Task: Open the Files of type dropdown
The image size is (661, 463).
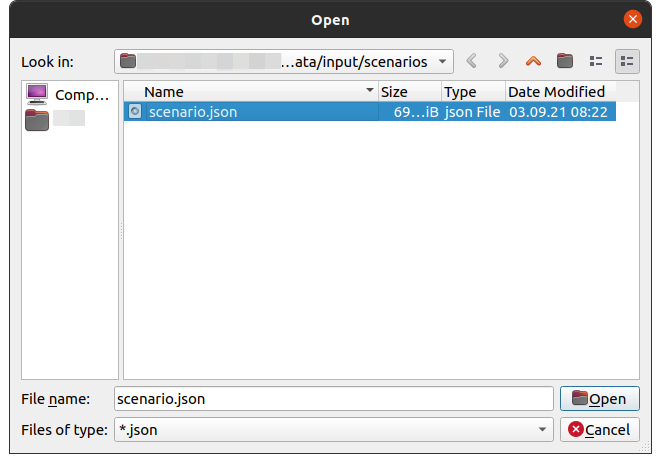Action: (542, 429)
